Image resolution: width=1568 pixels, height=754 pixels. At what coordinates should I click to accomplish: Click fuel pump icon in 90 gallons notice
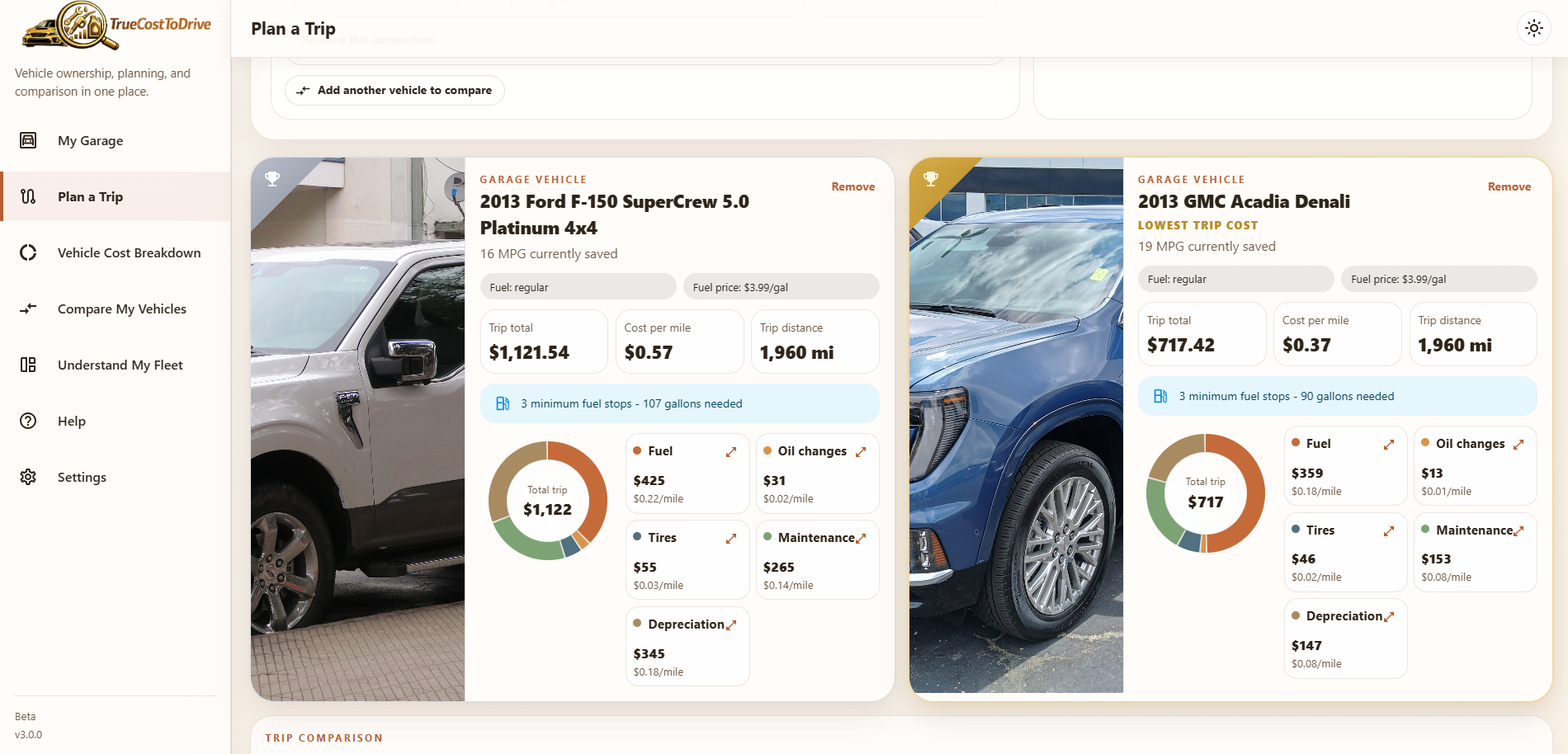(x=1159, y=396)
